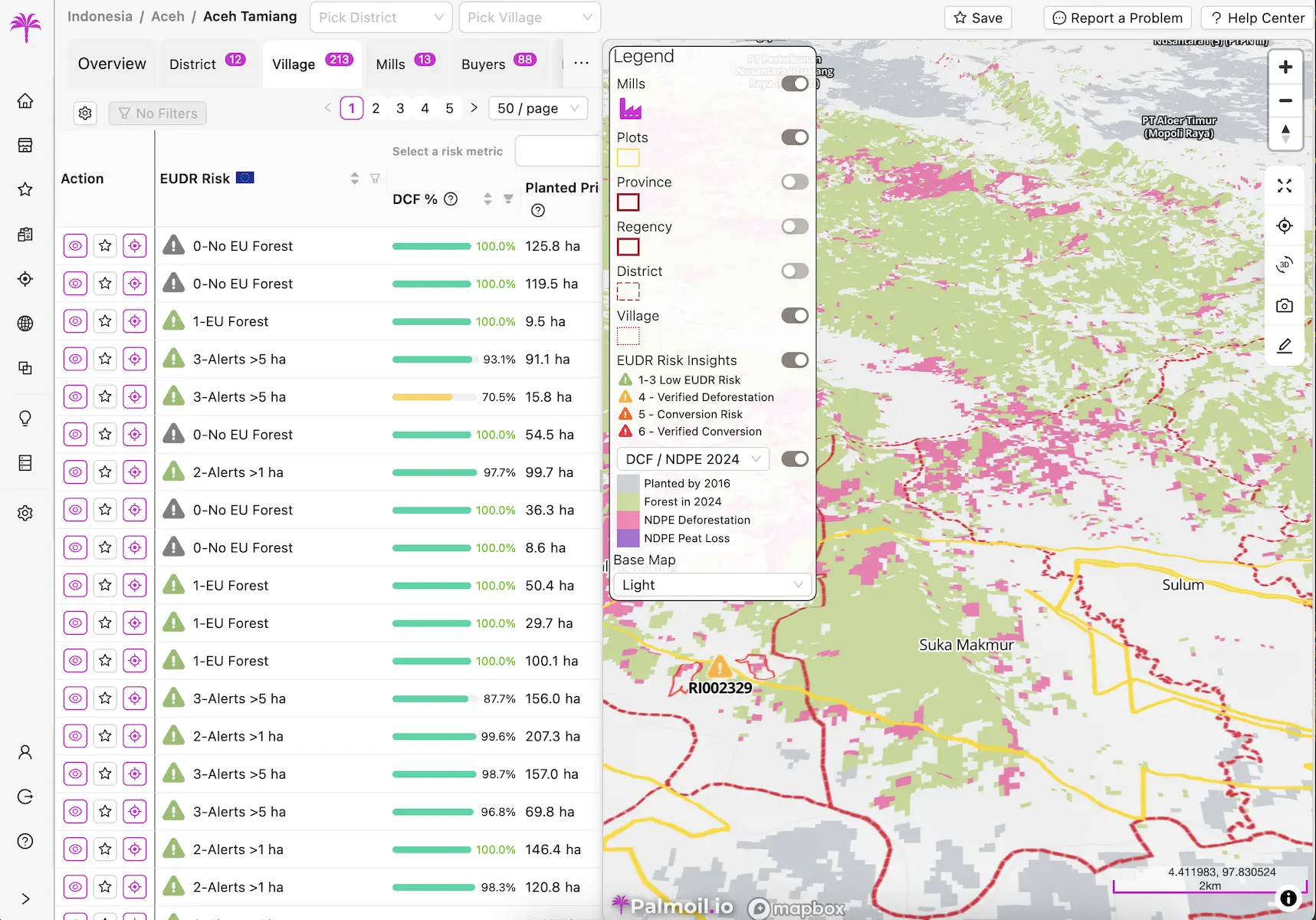Viewport: 1316px width, 920px height.
Task: Open the 3D map rotation control
Action: 1285,265
